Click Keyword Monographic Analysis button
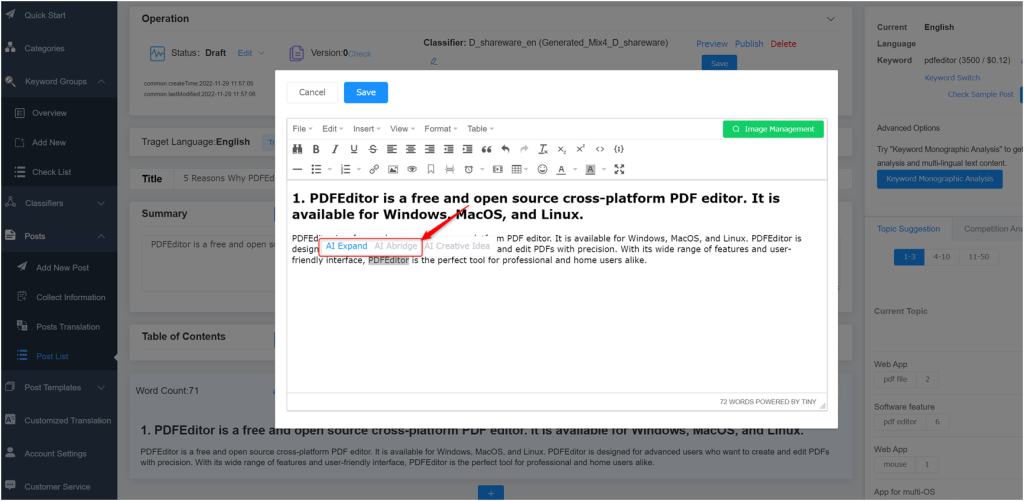Viewport: 1024px width, 501px height. click(939, 179)
